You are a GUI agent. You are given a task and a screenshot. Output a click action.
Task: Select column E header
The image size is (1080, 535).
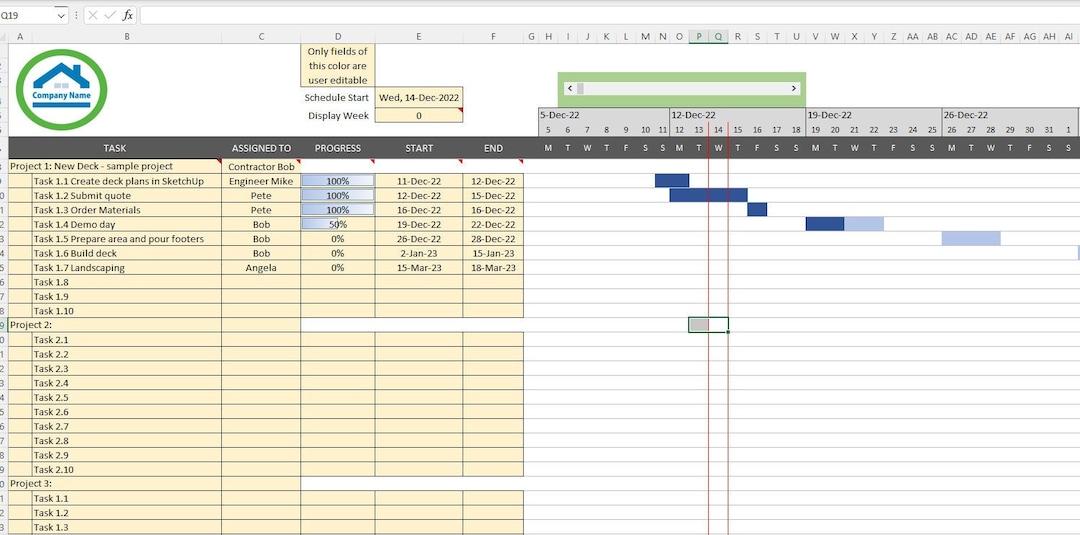click(419, 37)
